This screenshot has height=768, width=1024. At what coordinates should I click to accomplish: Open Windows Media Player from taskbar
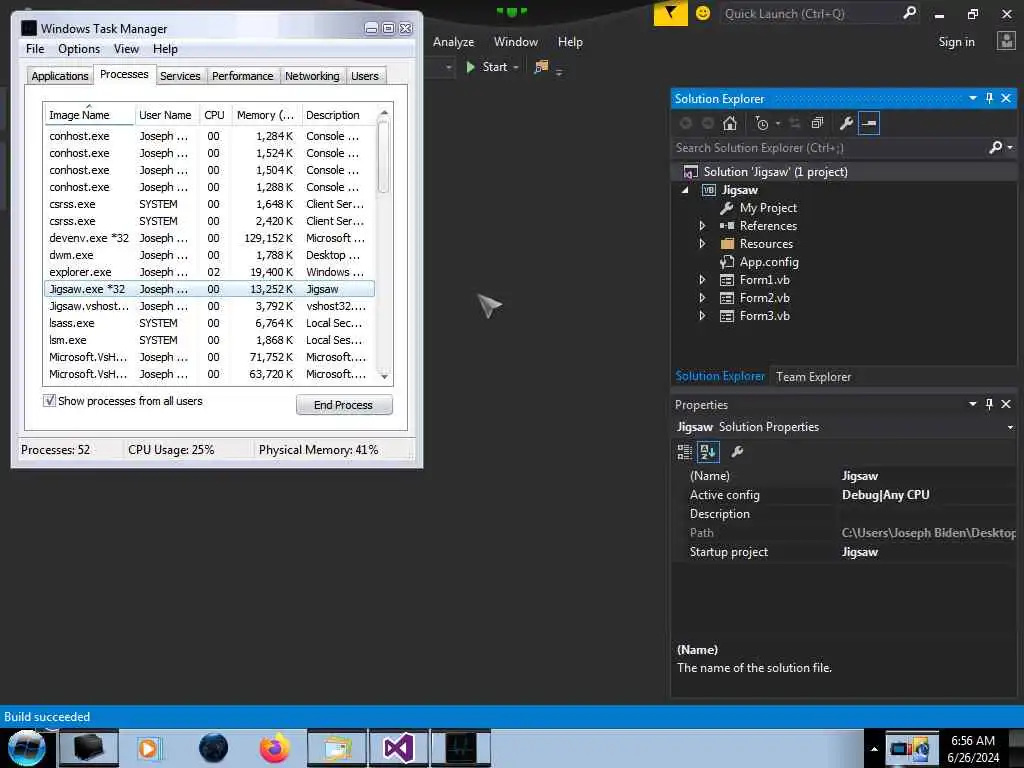pyautogui.click(x=148, y=748)
